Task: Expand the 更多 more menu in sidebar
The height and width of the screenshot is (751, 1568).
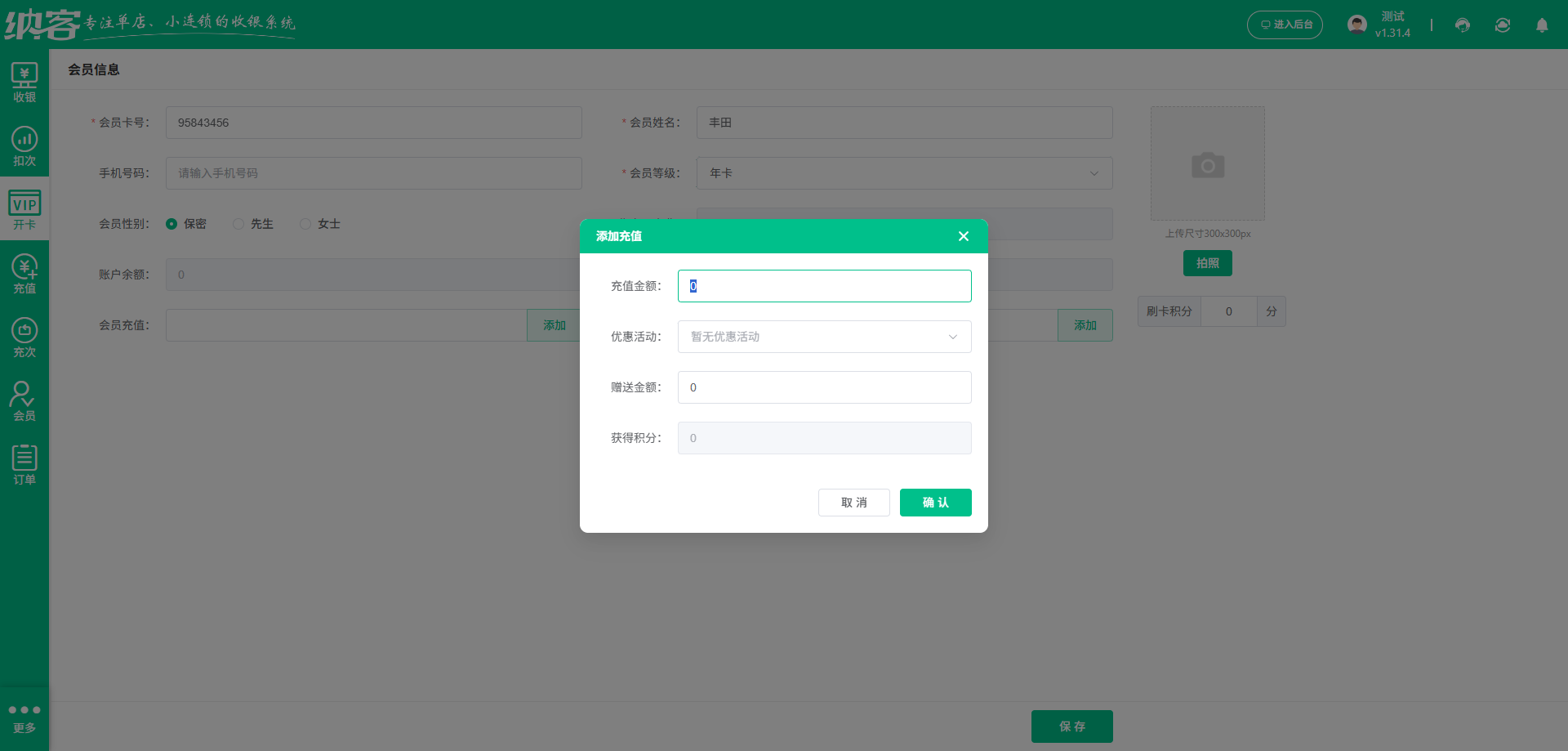Action: (24, 717)
